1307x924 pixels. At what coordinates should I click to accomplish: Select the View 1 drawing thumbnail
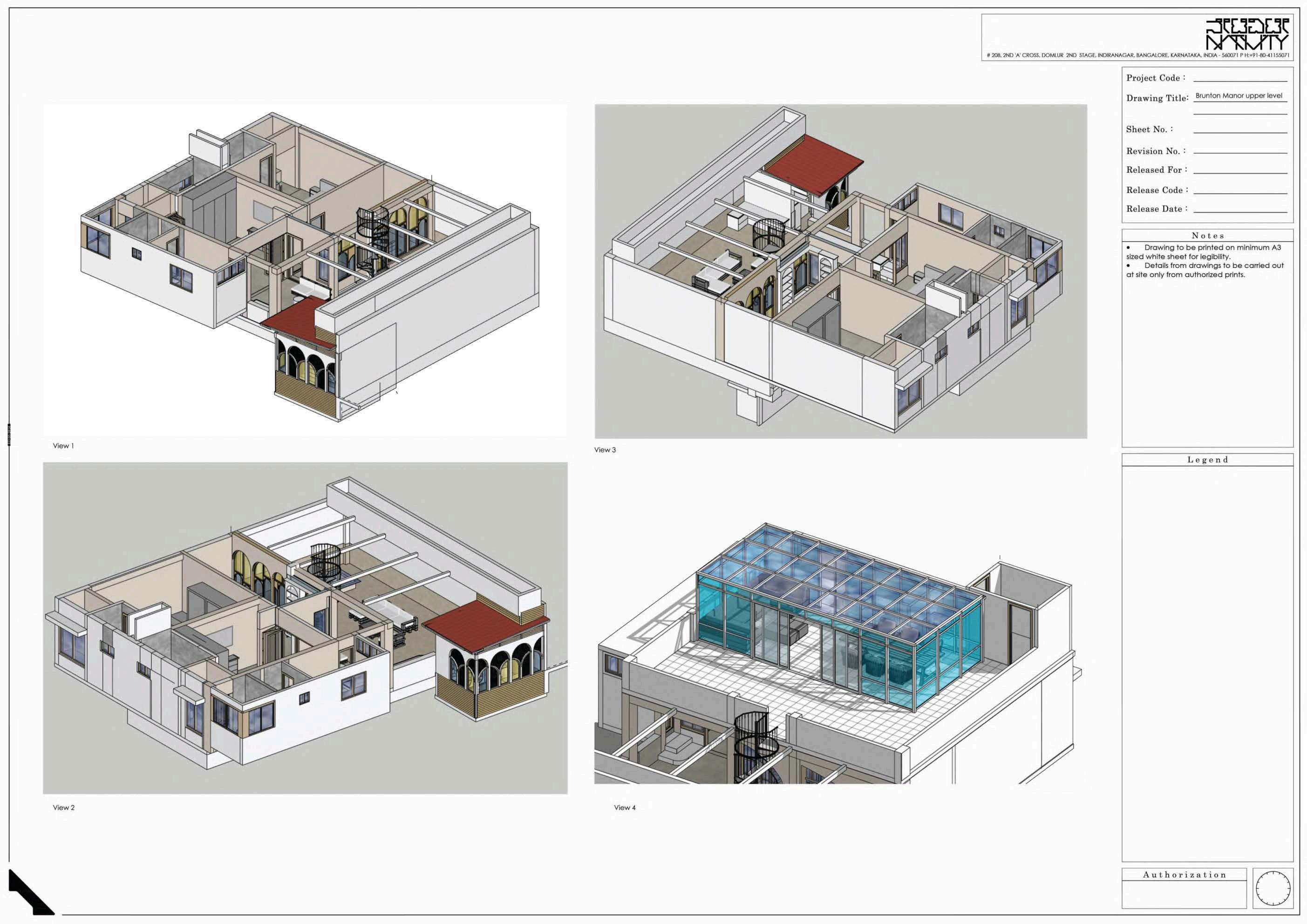[x=305, y=271]
